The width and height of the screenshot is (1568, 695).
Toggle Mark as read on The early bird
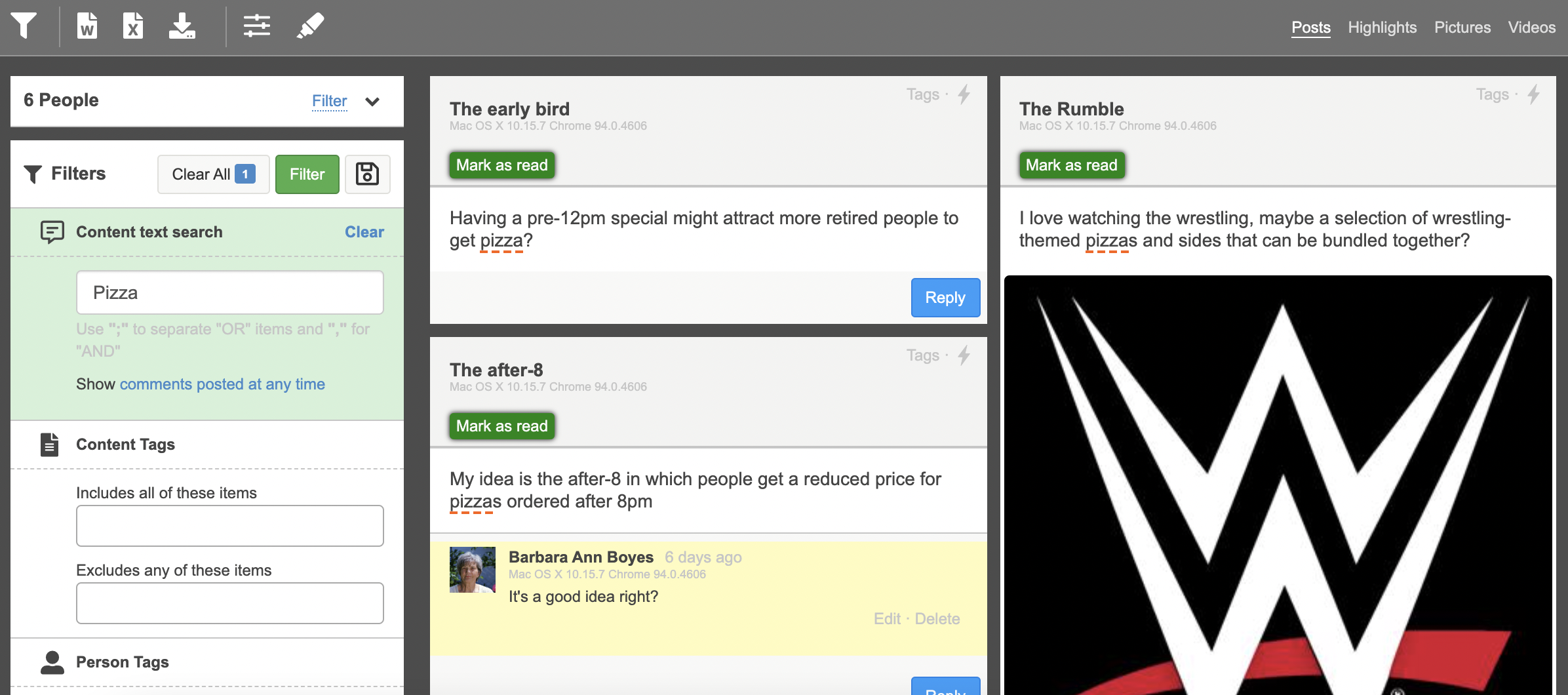pyautogui.click(x=501, y=165)
